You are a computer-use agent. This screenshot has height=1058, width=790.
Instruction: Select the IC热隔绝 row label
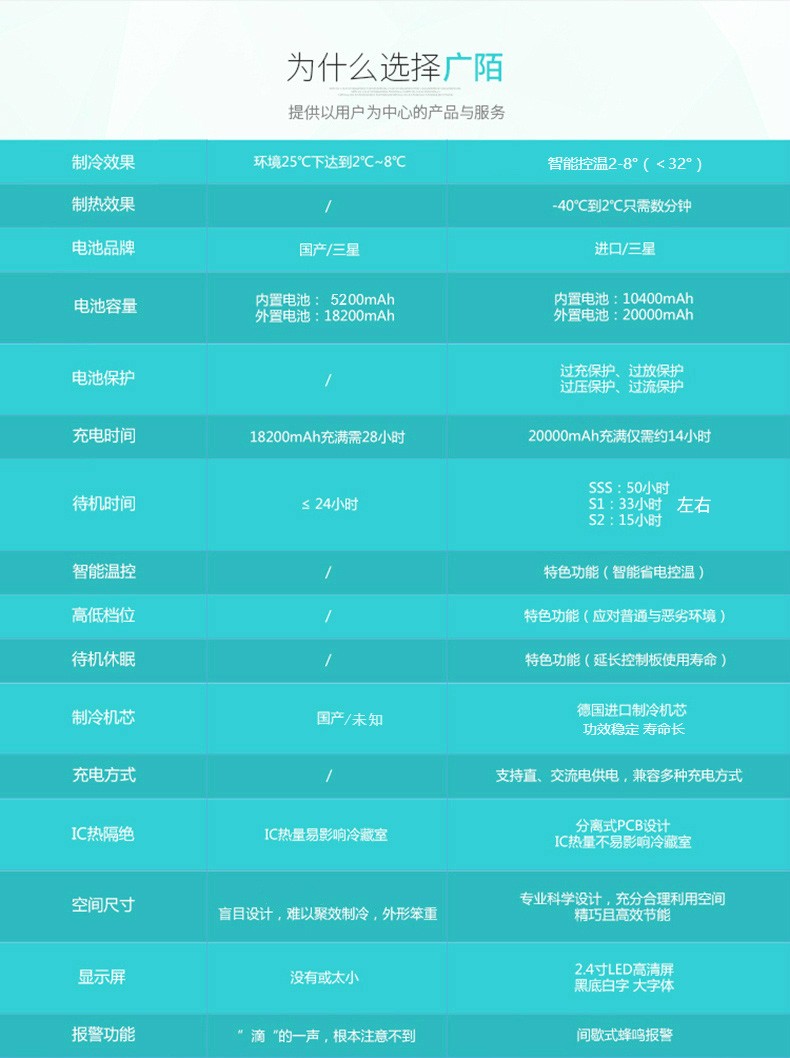tap(102, 834)
